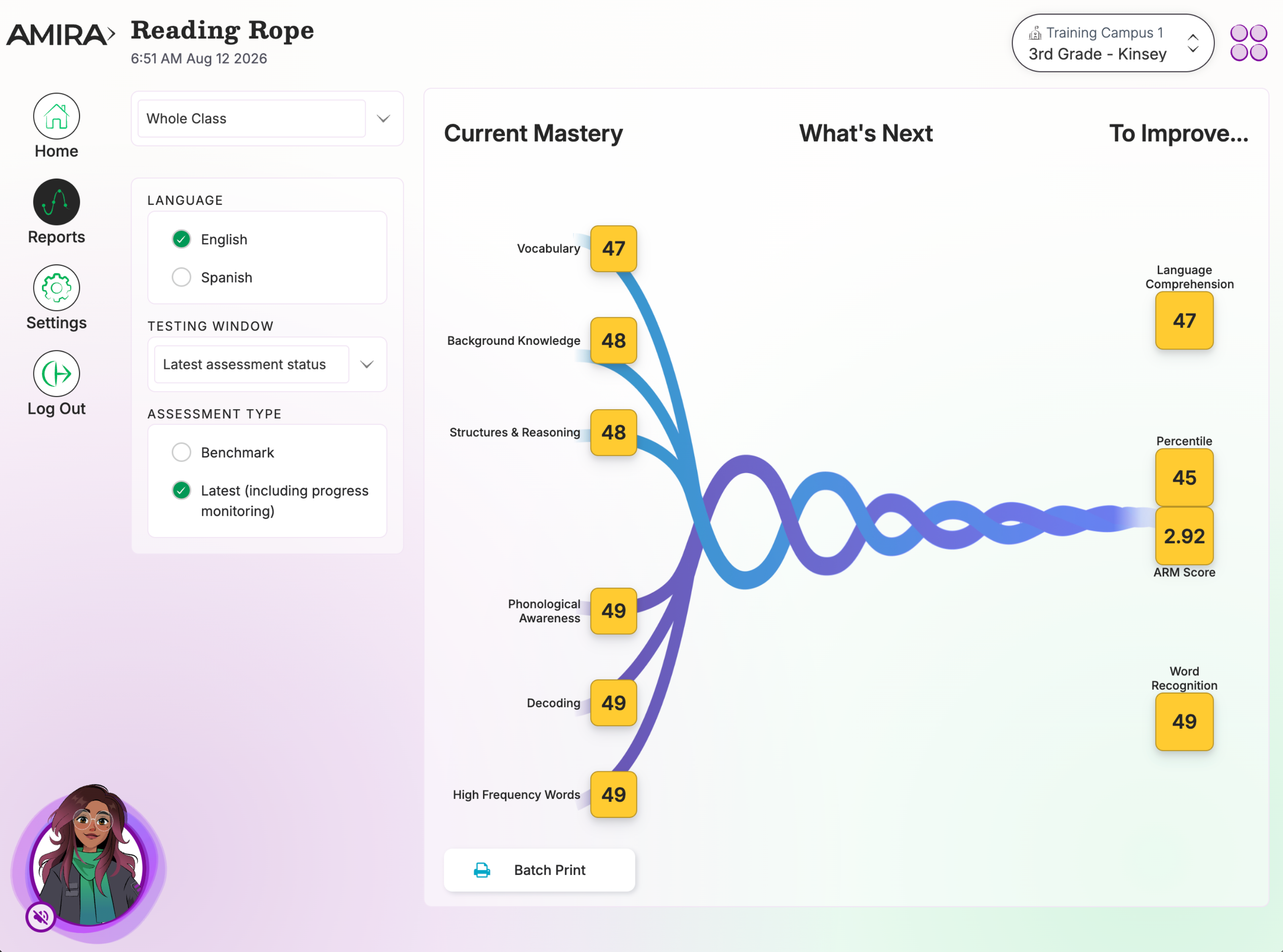Click the Amira avatar character image
The image size is (1283, 952).
(89, 858)
